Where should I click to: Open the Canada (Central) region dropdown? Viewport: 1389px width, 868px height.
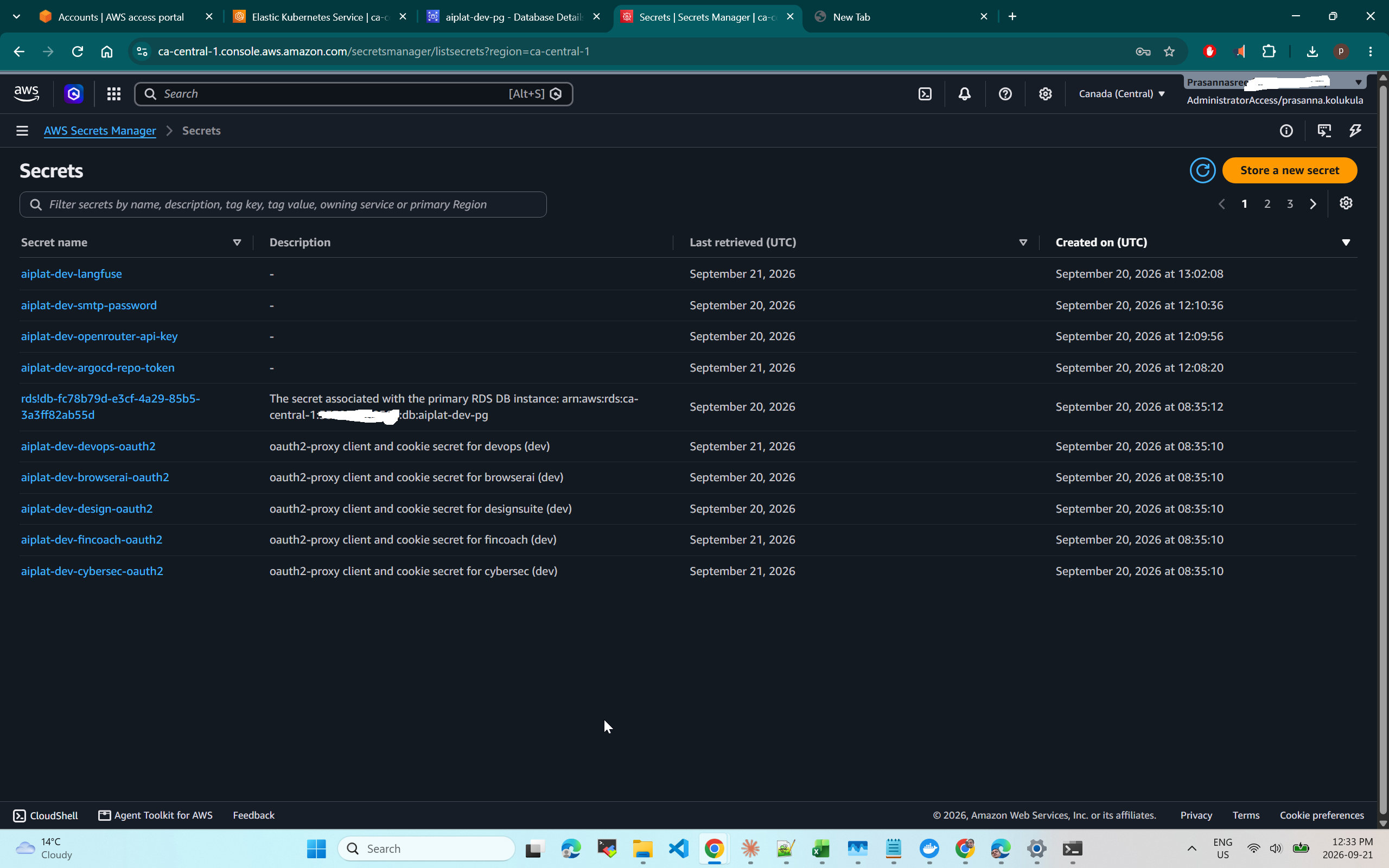click(x=1122, y=93)
